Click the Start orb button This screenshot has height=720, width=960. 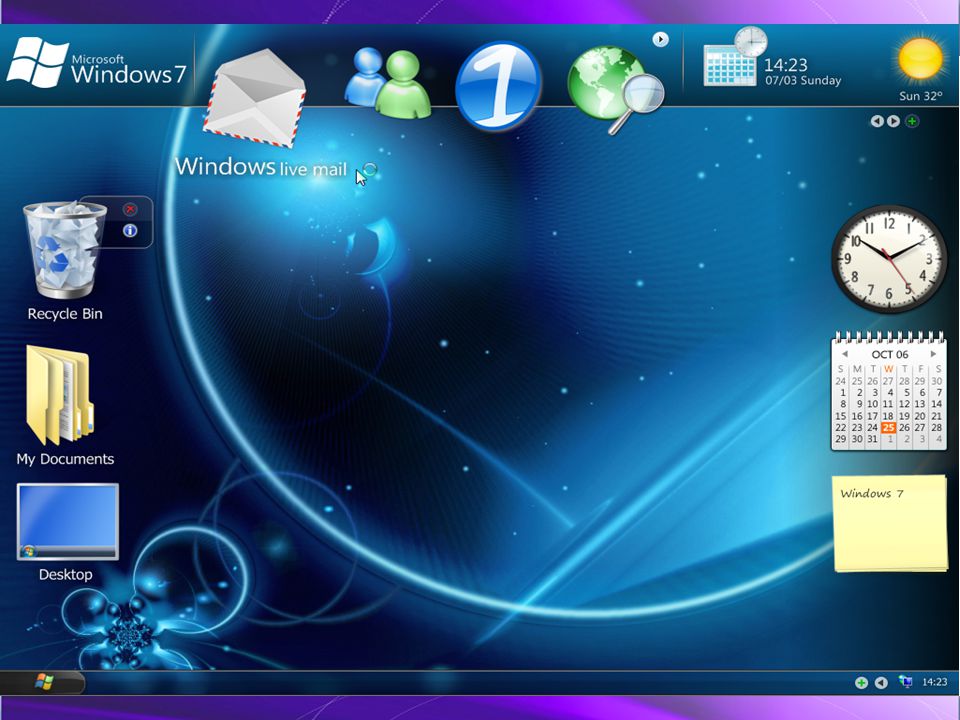pos(44,682)
